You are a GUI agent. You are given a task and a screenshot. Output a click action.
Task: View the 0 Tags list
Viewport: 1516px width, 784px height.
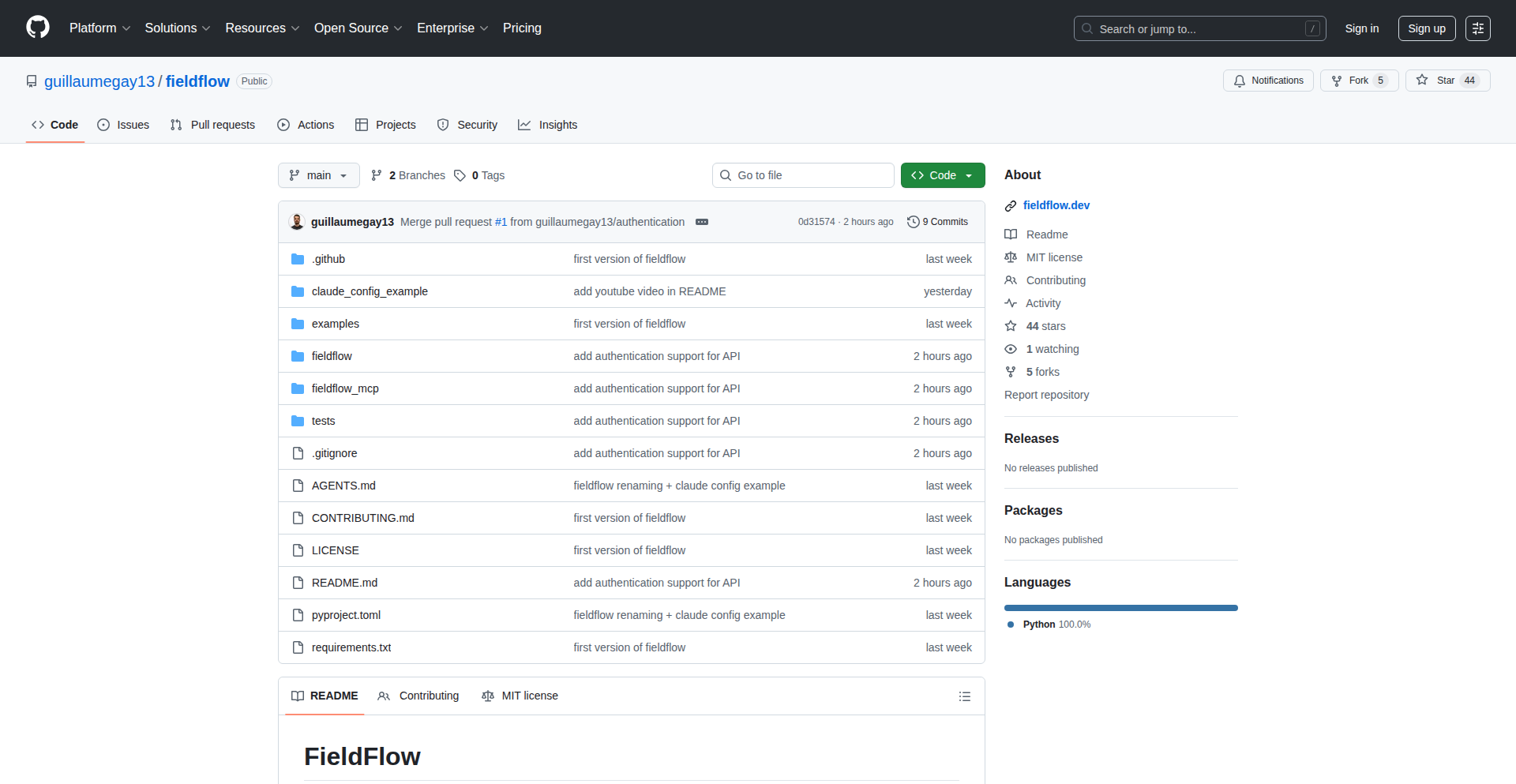tap(479, 175)
